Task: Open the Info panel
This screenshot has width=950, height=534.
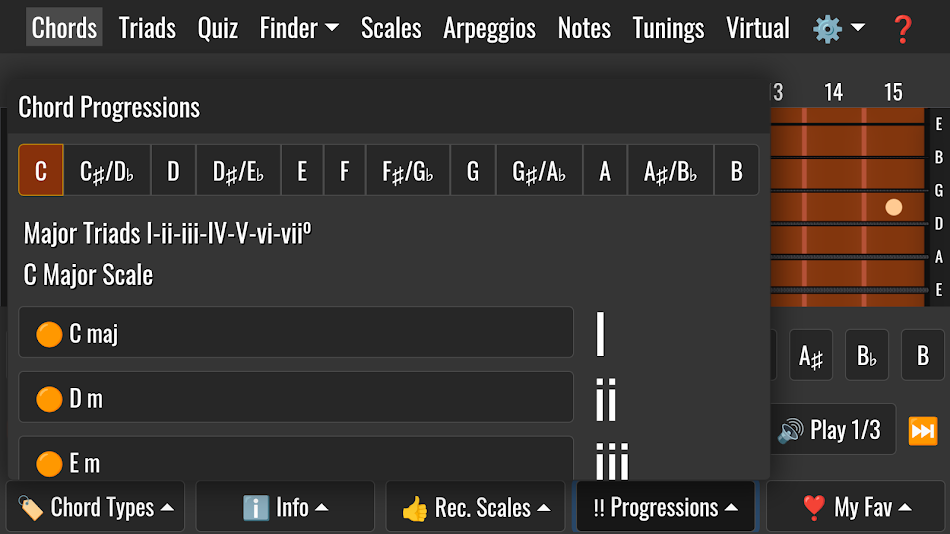Action: tap(285, 507)
